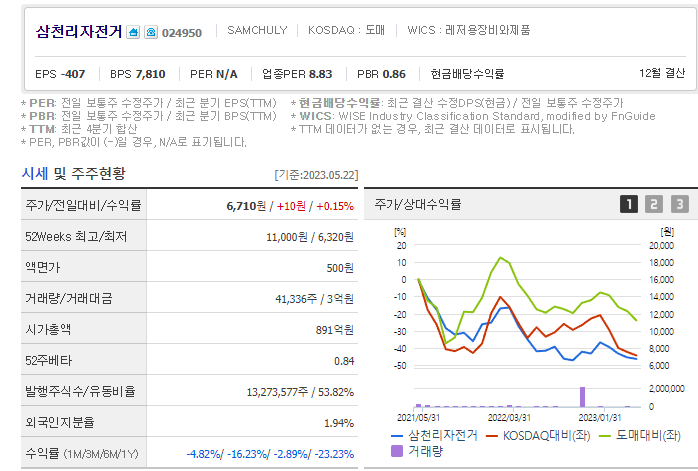Click the 업종PER 8.83 value

click(297, 74)
